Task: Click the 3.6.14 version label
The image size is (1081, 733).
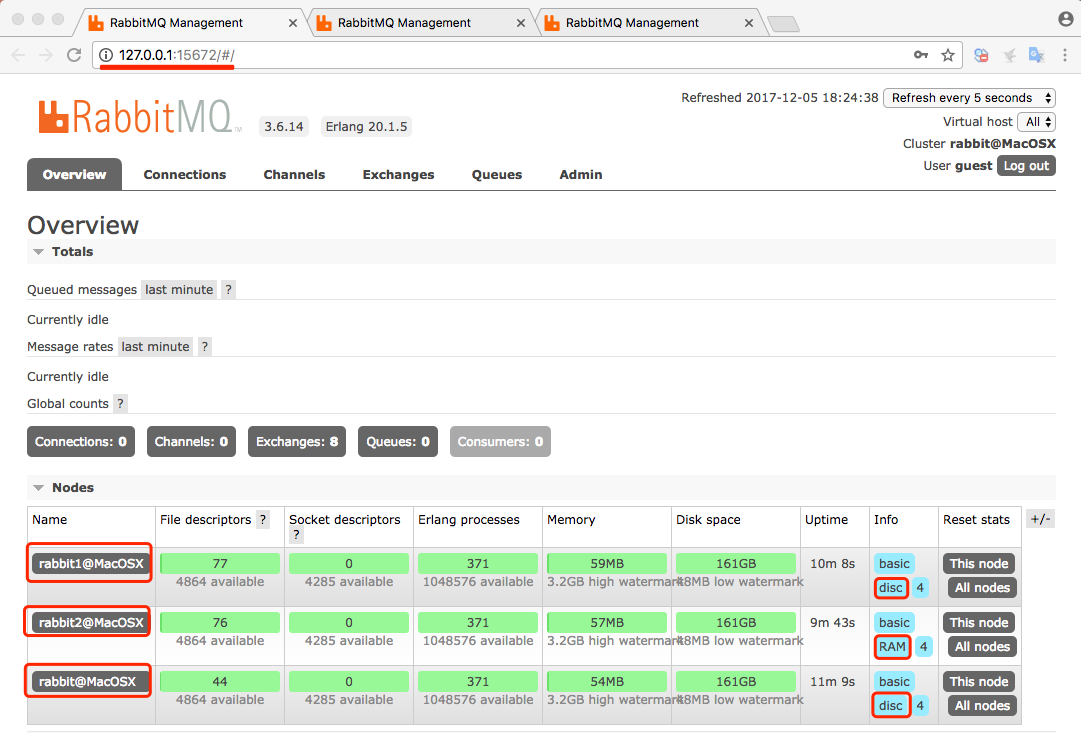Action: coord(283,127)
